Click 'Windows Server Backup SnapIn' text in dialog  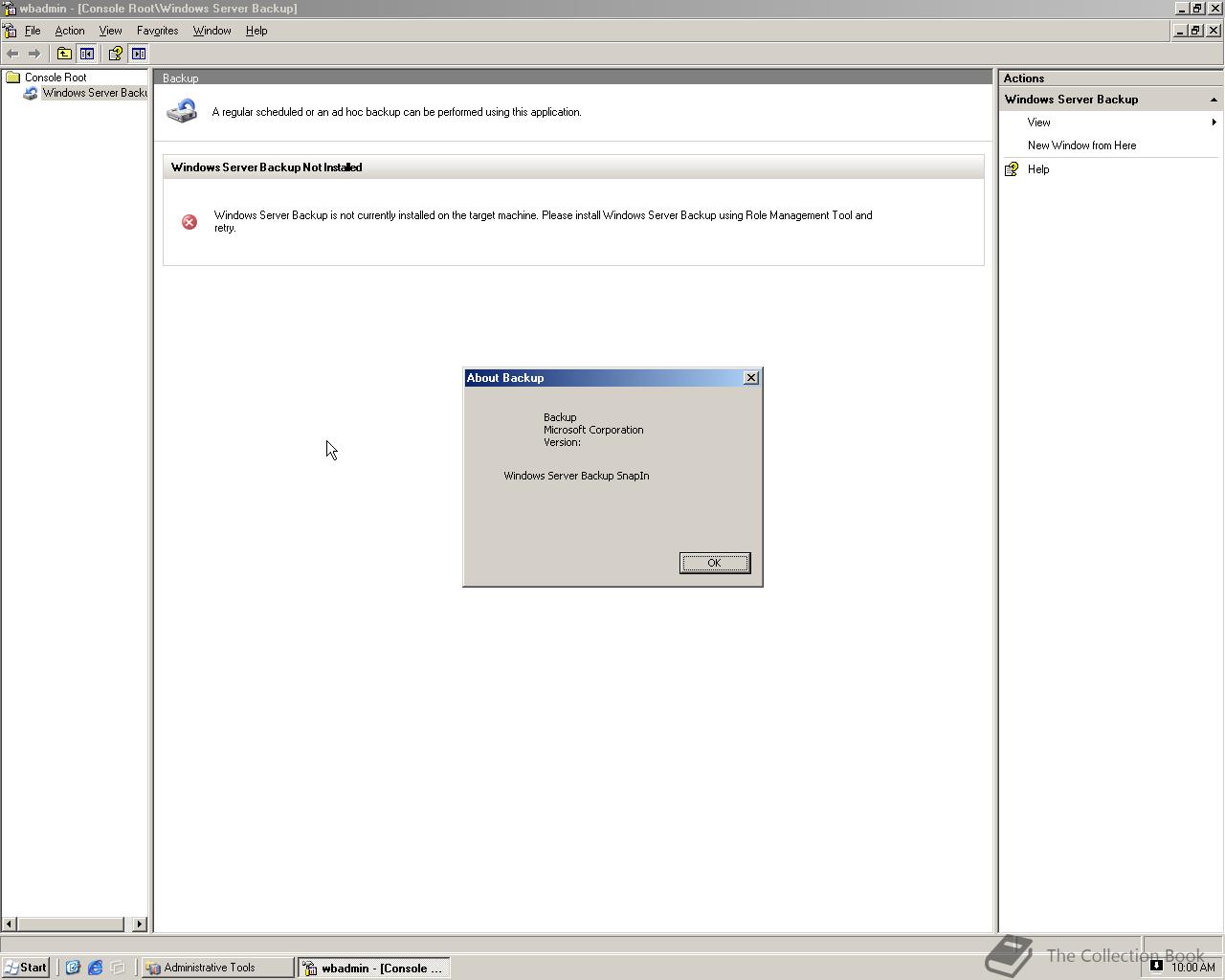point(576,476)
